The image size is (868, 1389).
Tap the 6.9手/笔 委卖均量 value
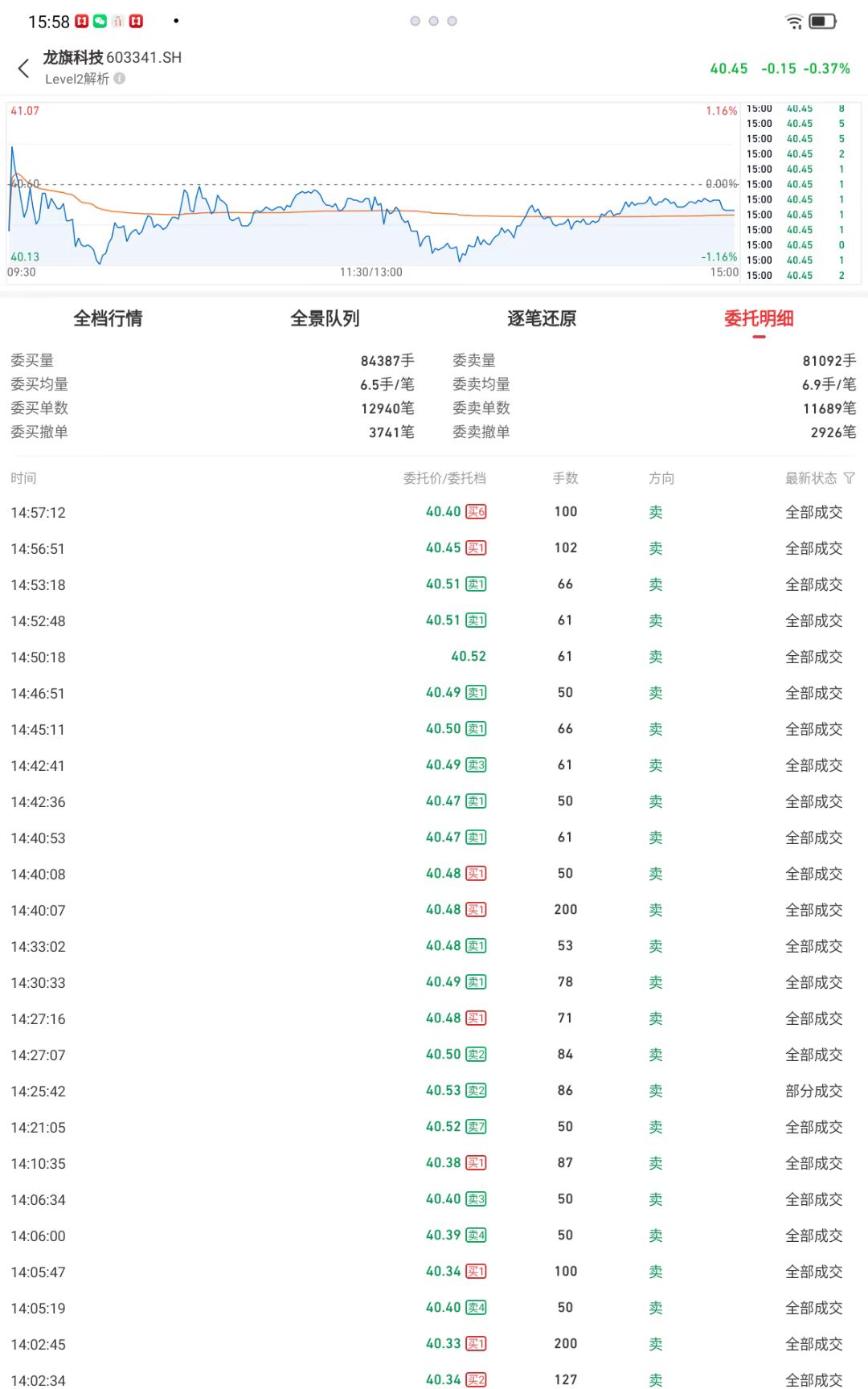pos(829,384)
